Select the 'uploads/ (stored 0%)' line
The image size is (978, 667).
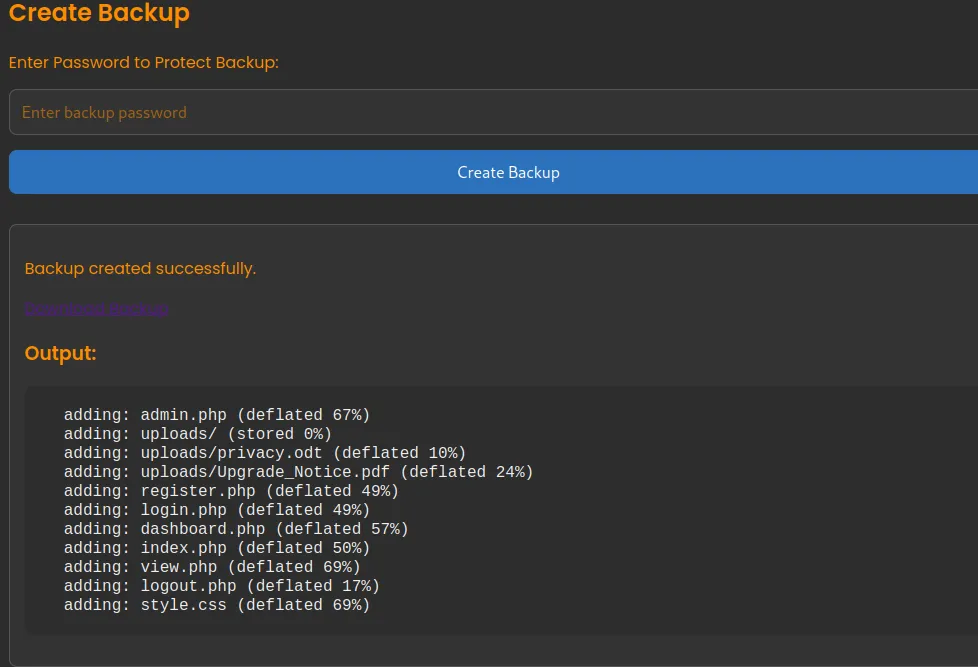[198, 434]
